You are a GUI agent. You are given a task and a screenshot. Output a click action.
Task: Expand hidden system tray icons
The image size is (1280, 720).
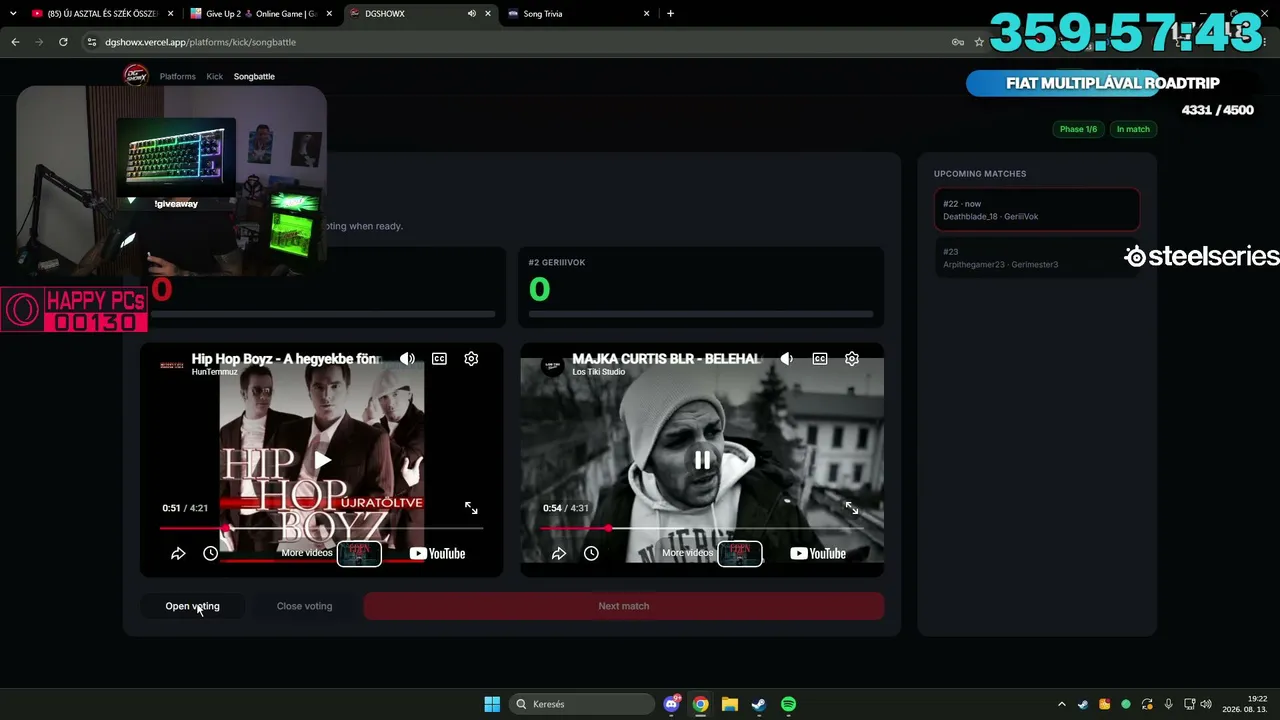(x=1062, y=704)
